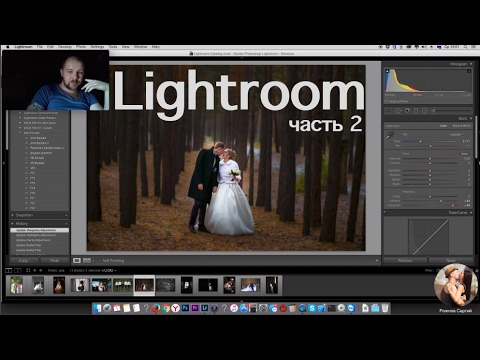Open the Develop menu

tap(65, 47)
